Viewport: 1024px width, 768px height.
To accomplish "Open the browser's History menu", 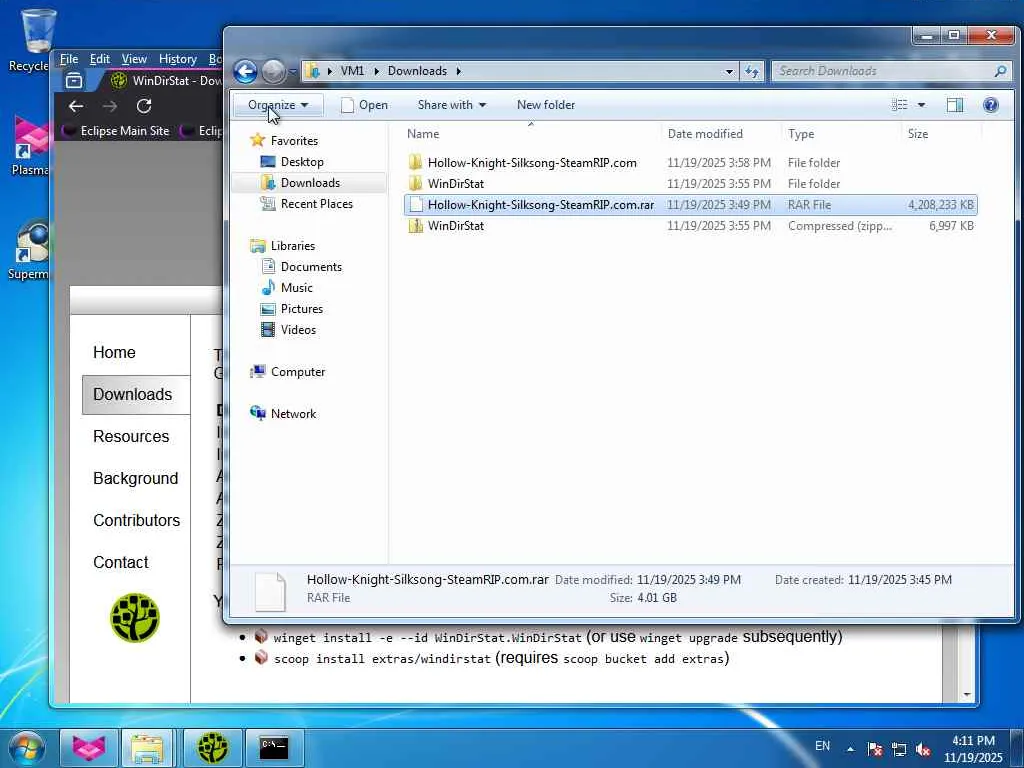I will click(178, 59).
